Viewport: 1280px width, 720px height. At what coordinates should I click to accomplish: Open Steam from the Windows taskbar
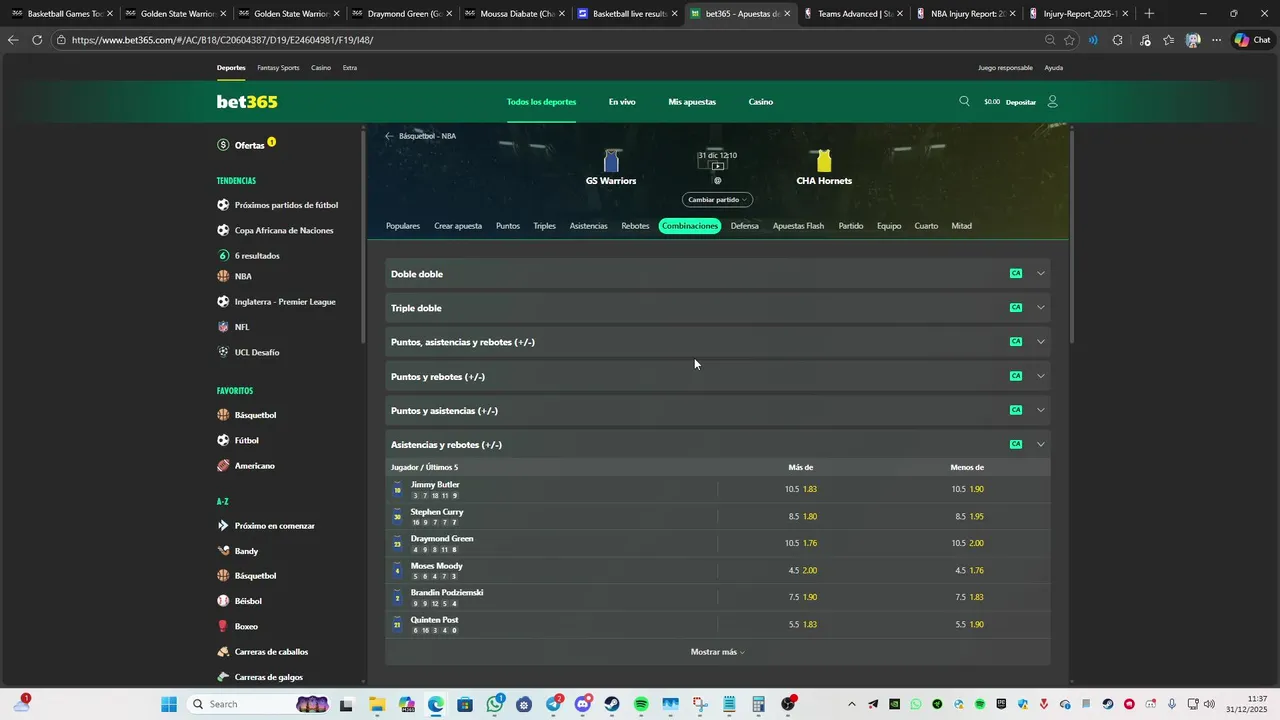(x=612, y=704)
